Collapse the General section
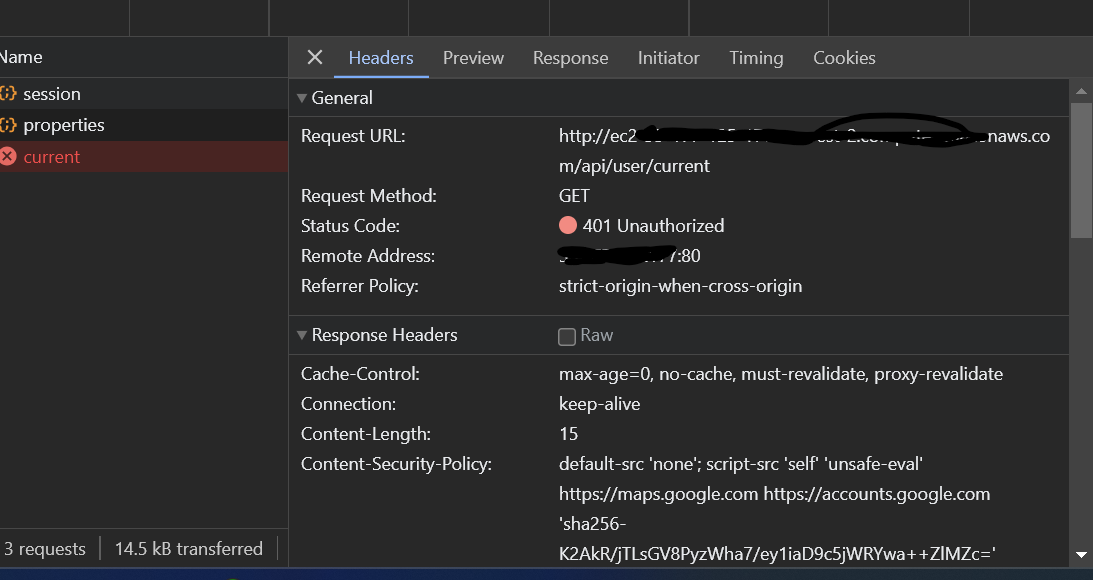Screen dimensions: 1093x580 click(x=302, y=97)
